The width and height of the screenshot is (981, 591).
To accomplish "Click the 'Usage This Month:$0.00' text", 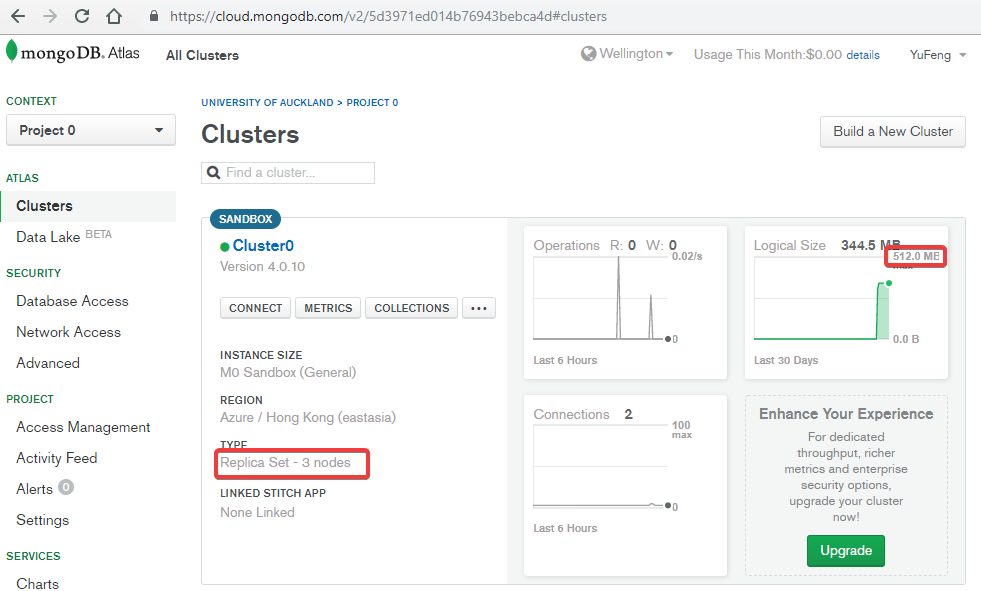I will (x=768, y=54).
